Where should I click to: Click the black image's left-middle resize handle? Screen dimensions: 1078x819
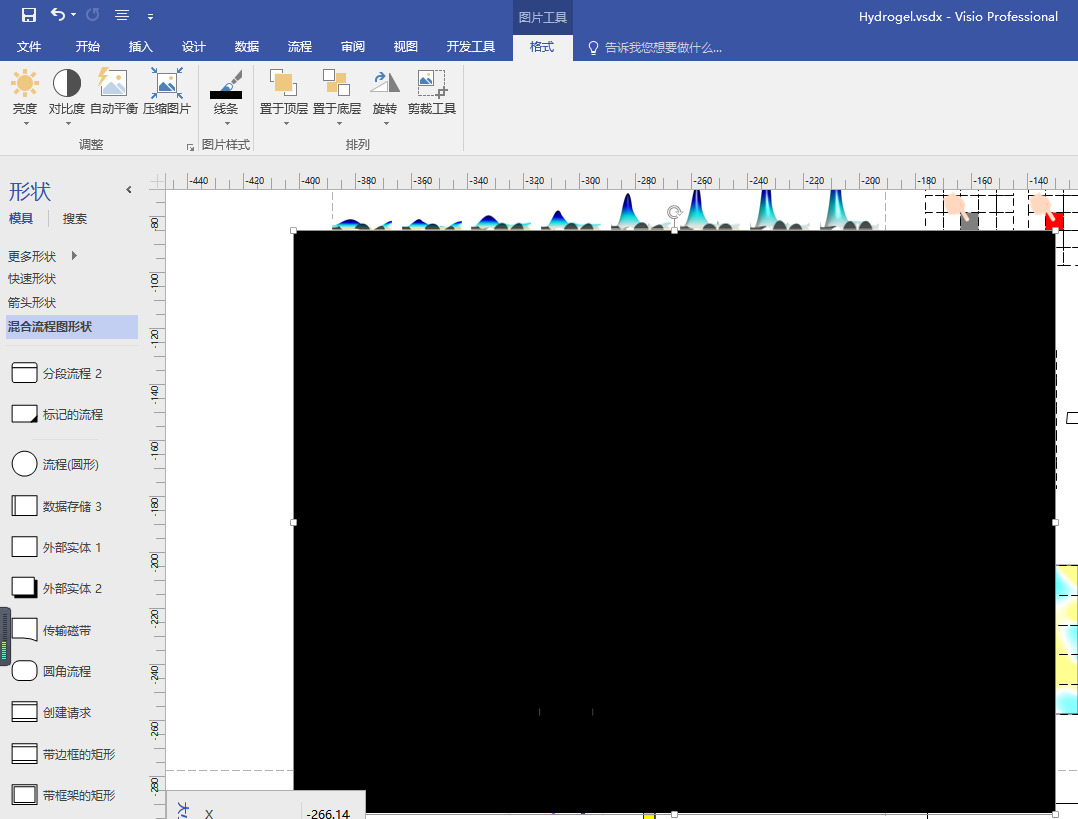point(294,523)
